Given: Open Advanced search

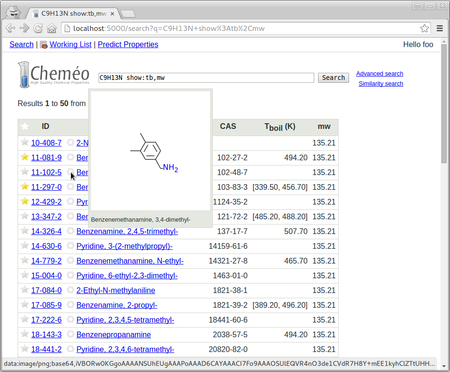Looking at the screenshot, I should (x=379, y=74).
